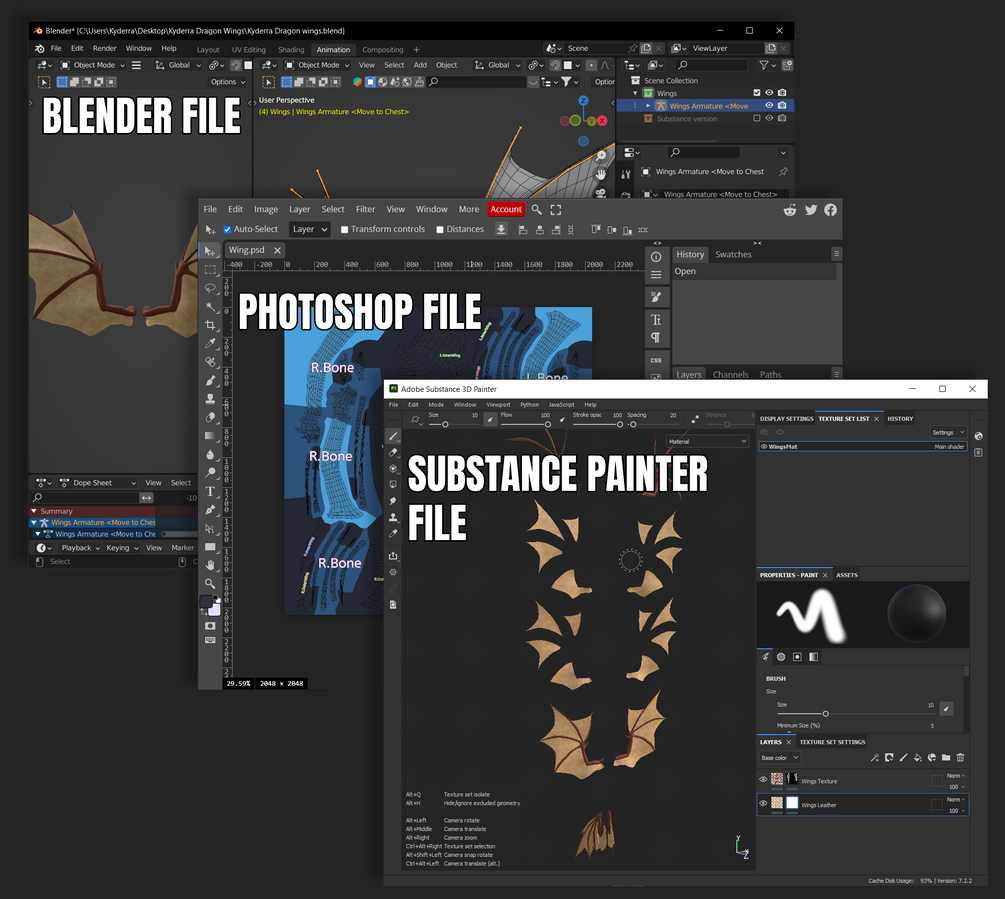Image resolution: width=1005 pixels, height=899 pixels.
Task: Select the Paint brush tool in Substance Painter
Action: tap(393, 436)
